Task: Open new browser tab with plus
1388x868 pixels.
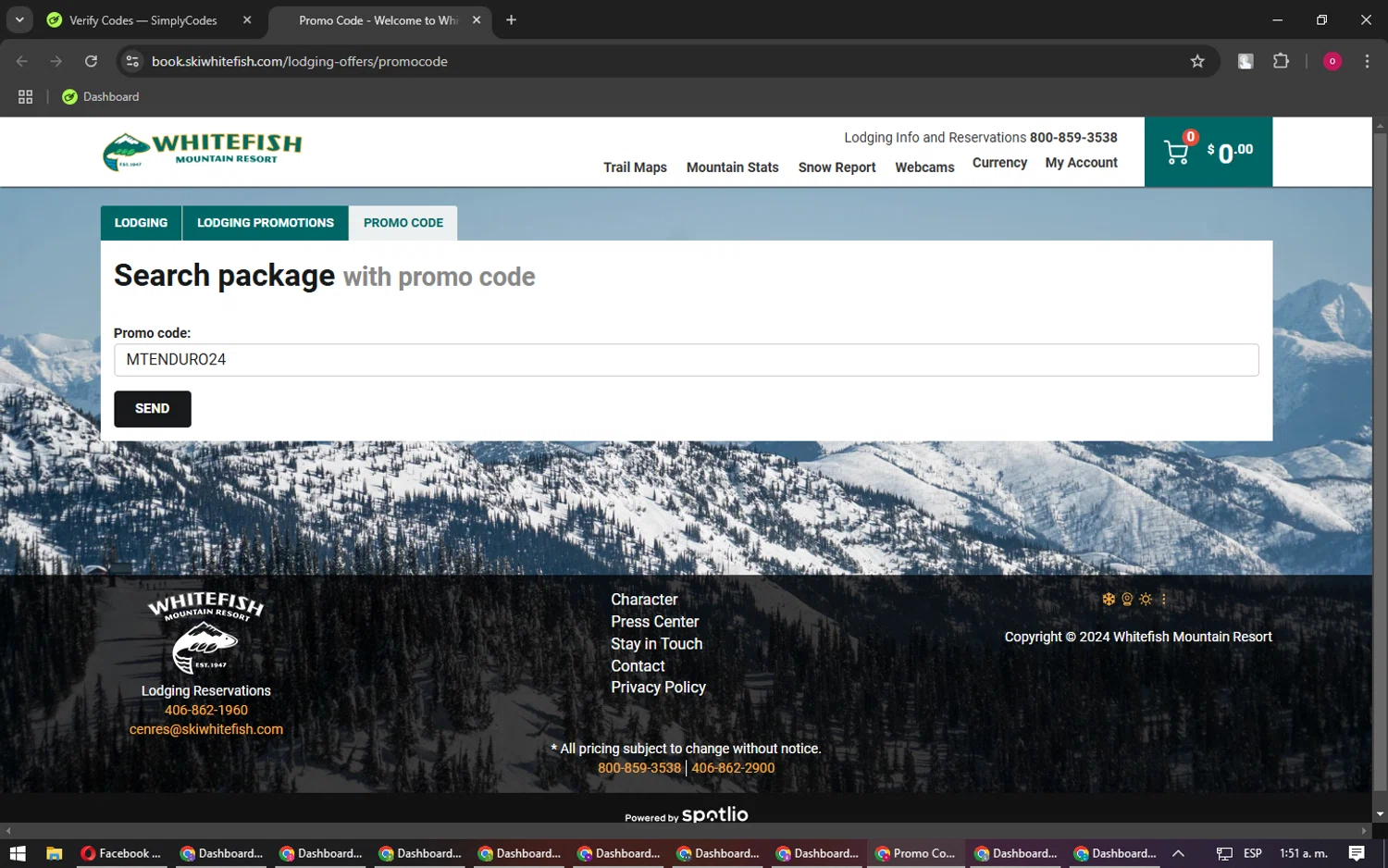Action: click(511, 19)
